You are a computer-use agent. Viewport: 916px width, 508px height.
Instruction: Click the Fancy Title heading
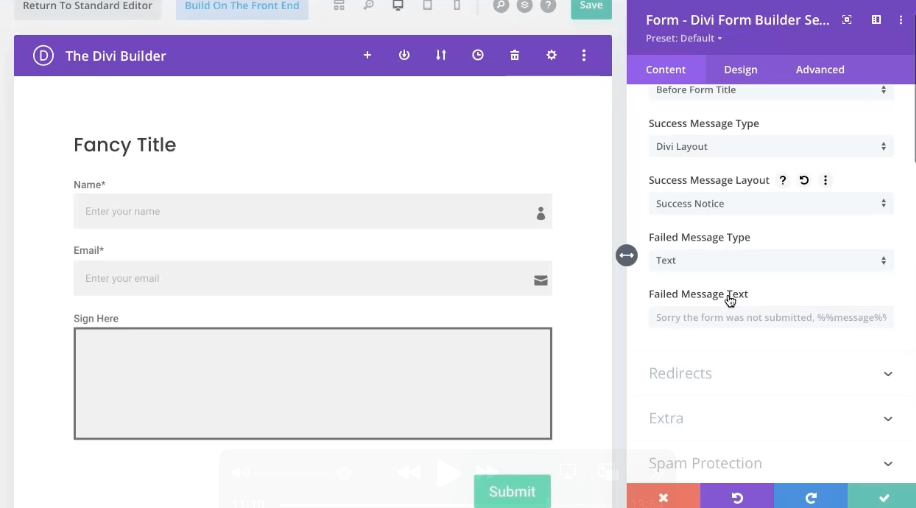click(124, 145)
